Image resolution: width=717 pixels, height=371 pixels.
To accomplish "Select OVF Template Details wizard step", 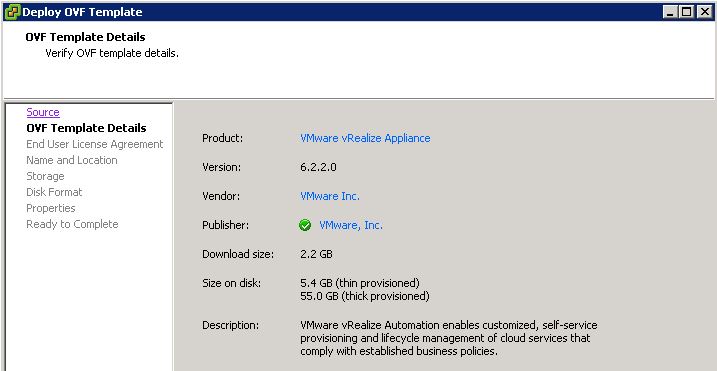I will [x=86, y=128].
